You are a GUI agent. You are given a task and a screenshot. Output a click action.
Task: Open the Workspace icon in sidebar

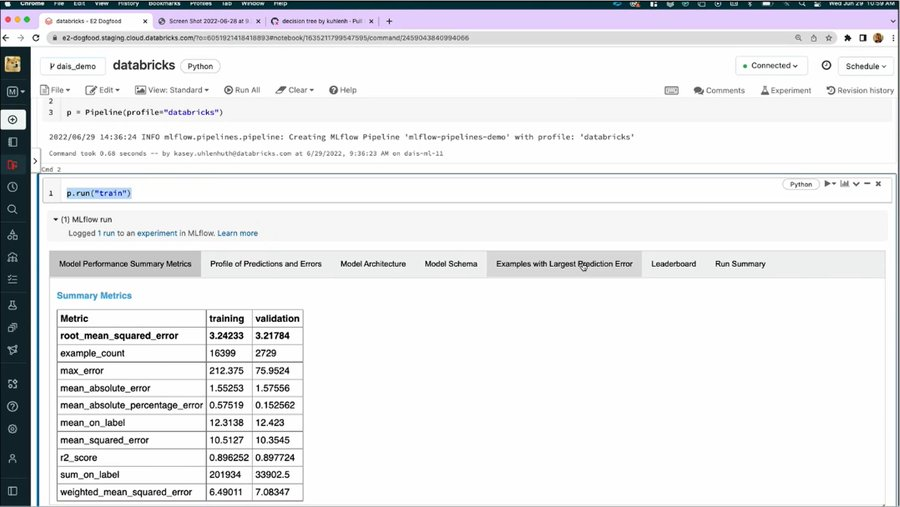click(x=13, y=142)
